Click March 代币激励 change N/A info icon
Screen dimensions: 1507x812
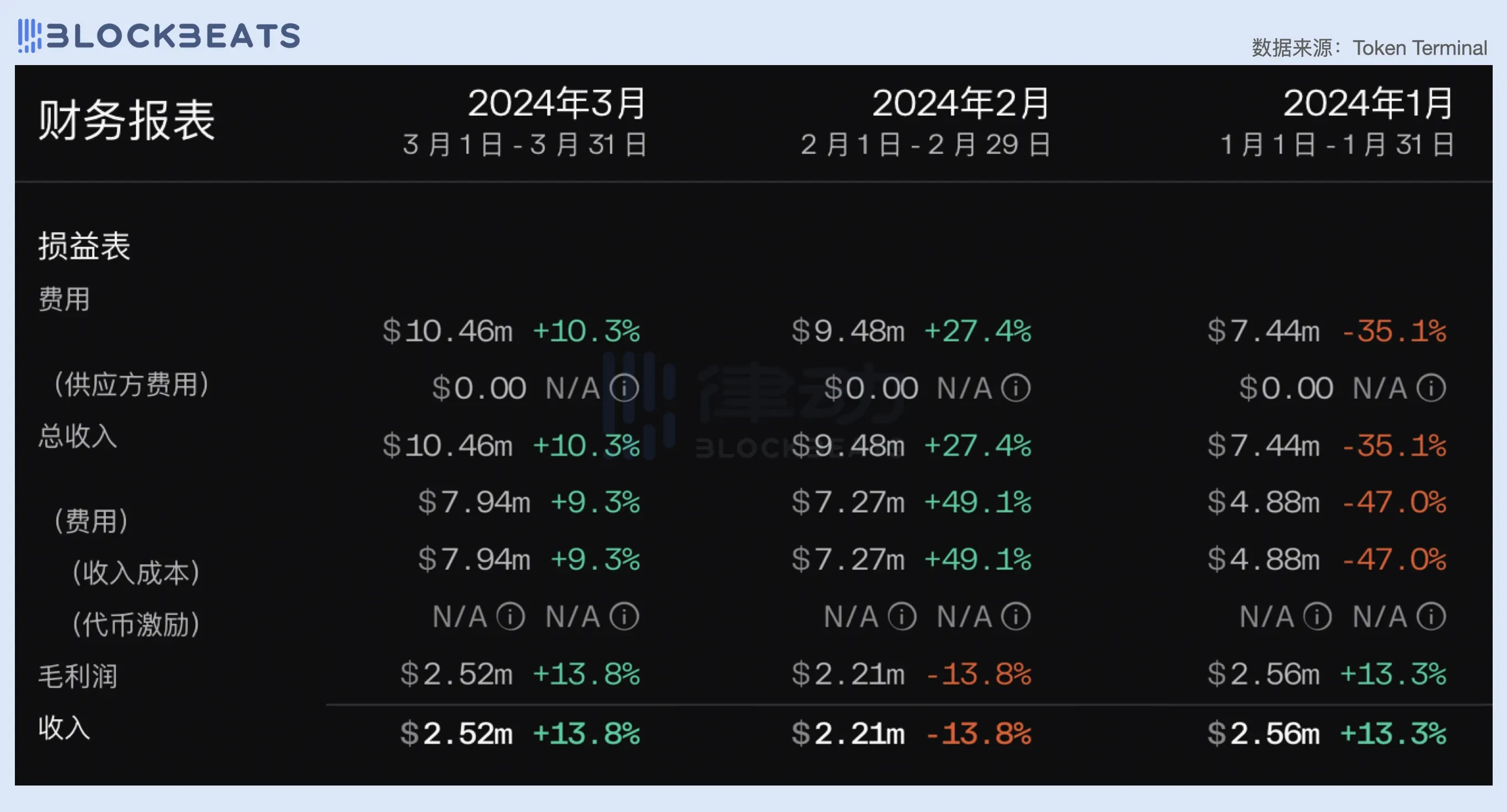624,616
